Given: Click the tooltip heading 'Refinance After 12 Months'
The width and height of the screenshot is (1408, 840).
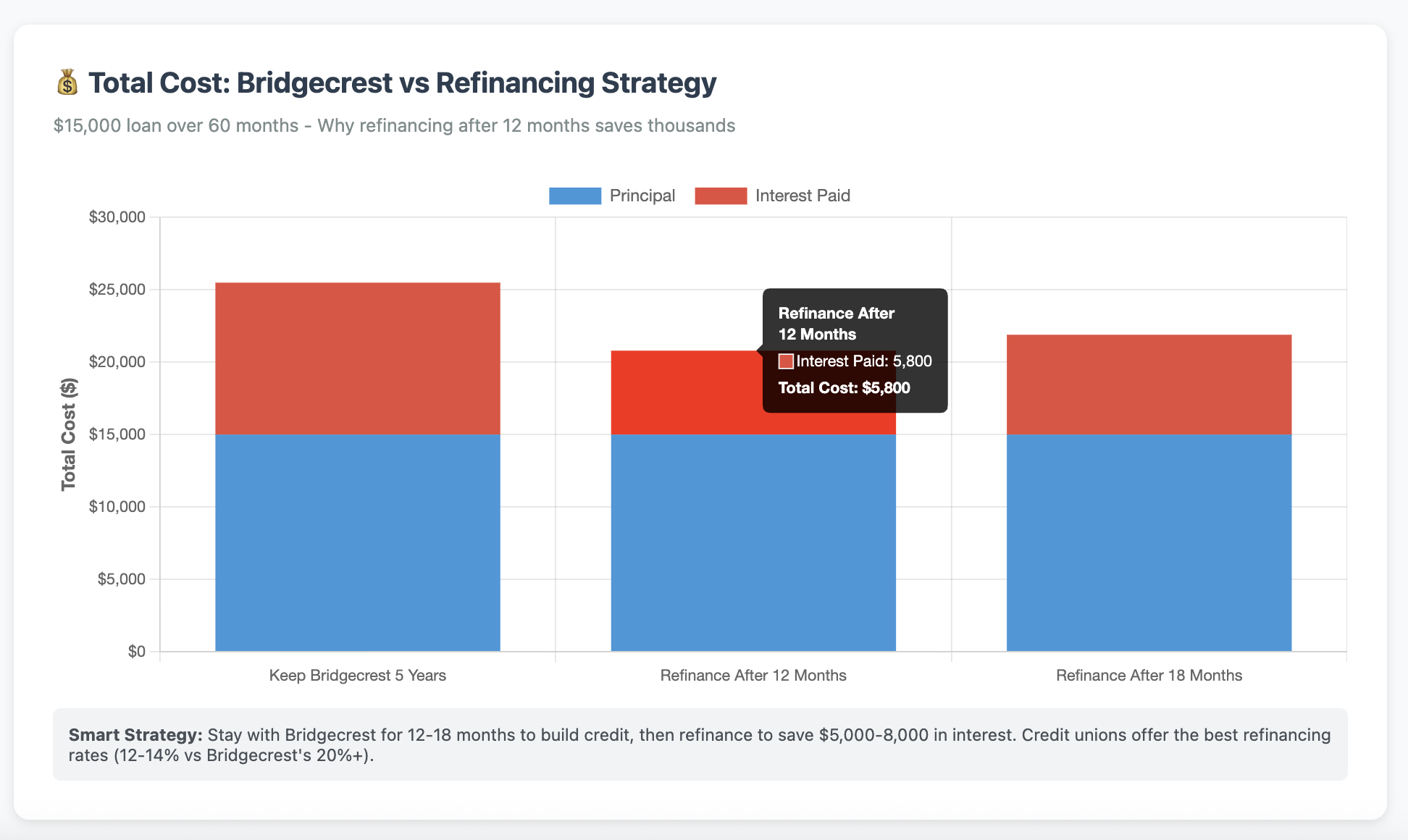Looking at the screenshot, I should (x=837, y=324).
